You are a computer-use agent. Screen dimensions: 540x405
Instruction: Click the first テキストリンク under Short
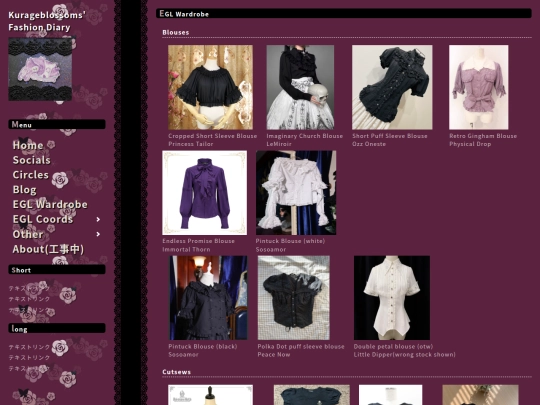click(x=29, y=288)
